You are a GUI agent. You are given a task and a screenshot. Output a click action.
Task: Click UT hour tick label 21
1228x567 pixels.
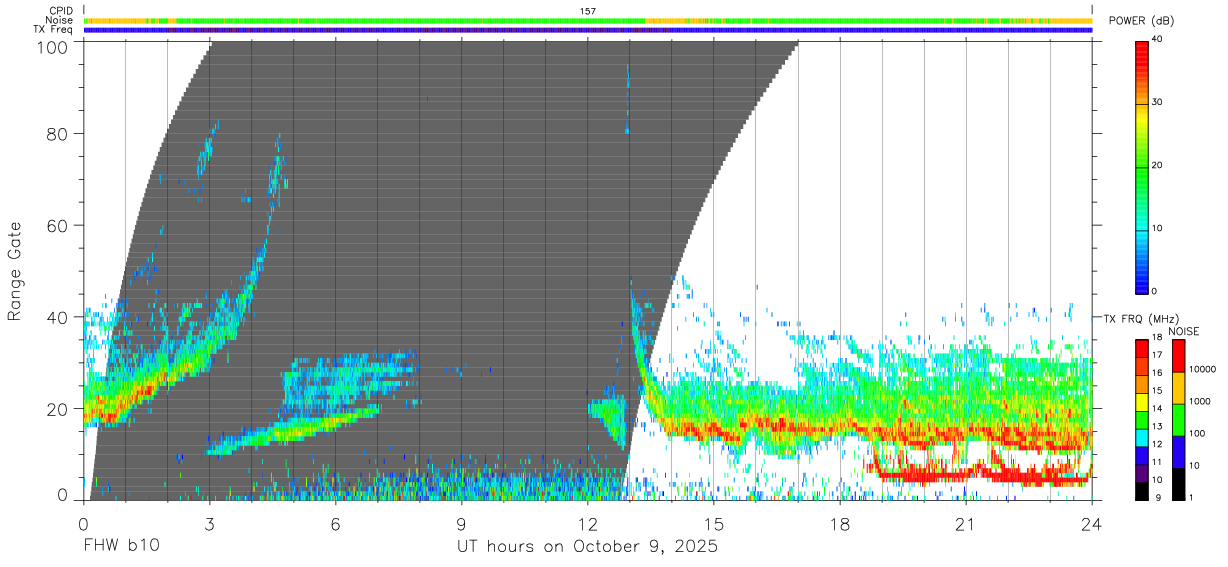point(966,523)
